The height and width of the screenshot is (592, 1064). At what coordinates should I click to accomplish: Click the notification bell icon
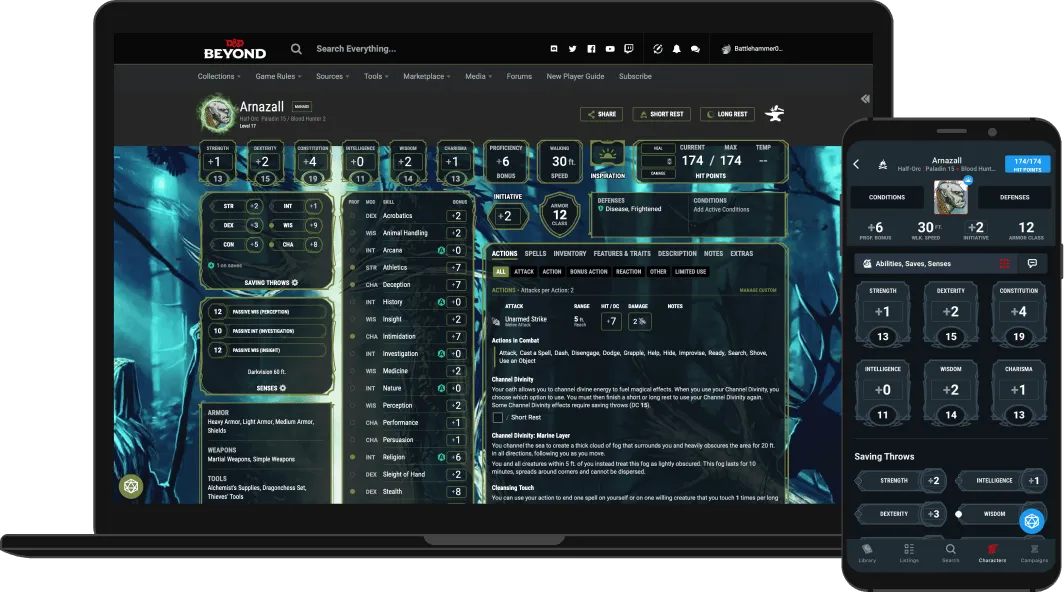pos(677,48)
